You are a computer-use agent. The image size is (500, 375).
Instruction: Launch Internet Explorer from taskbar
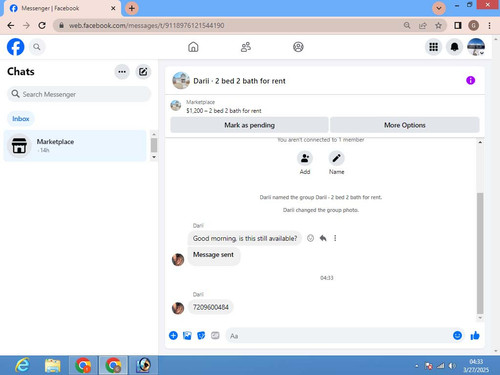[x=22, y=365]
